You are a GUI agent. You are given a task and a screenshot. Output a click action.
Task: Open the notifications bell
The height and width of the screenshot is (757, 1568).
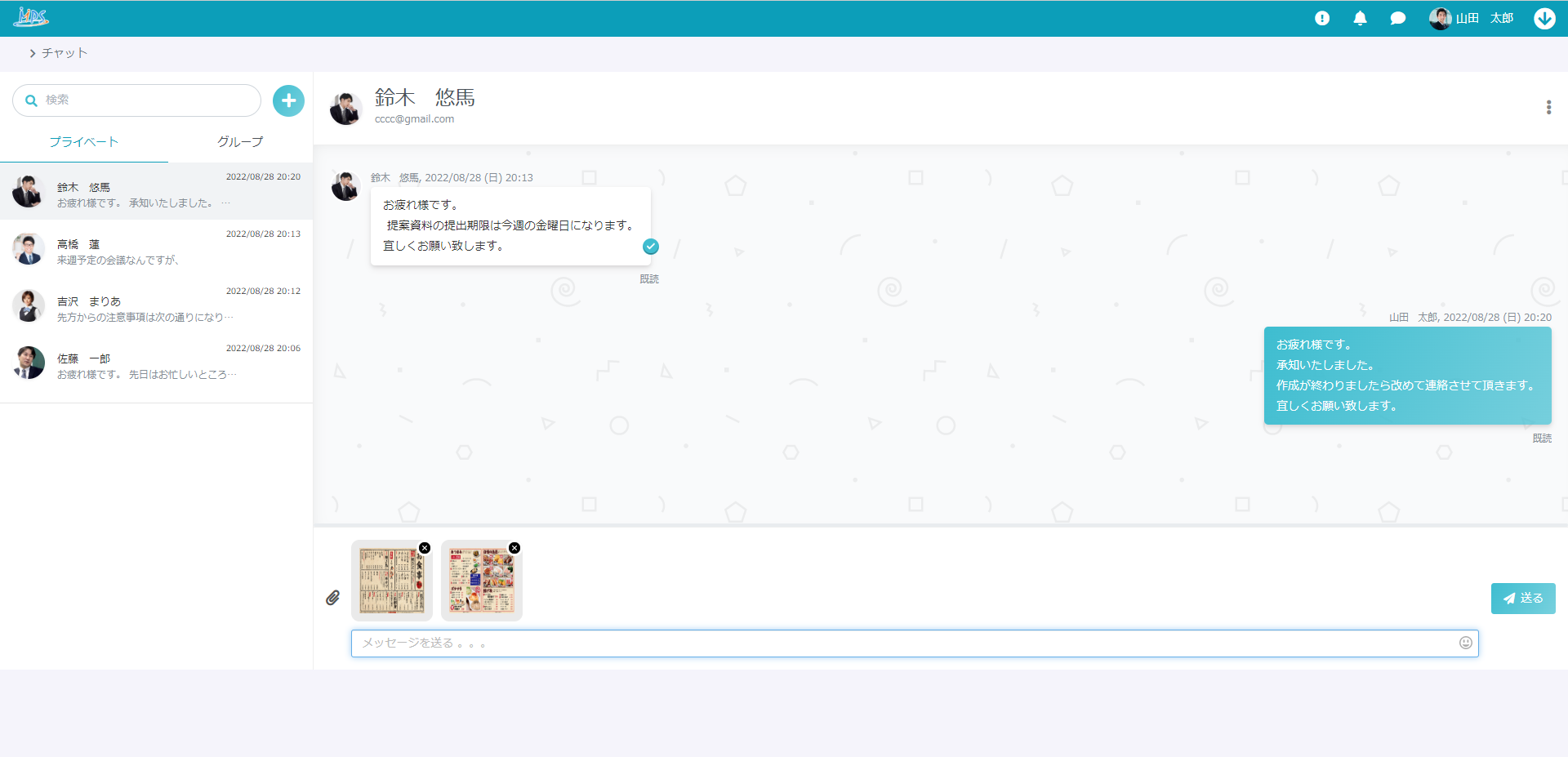coord(1360,18)
